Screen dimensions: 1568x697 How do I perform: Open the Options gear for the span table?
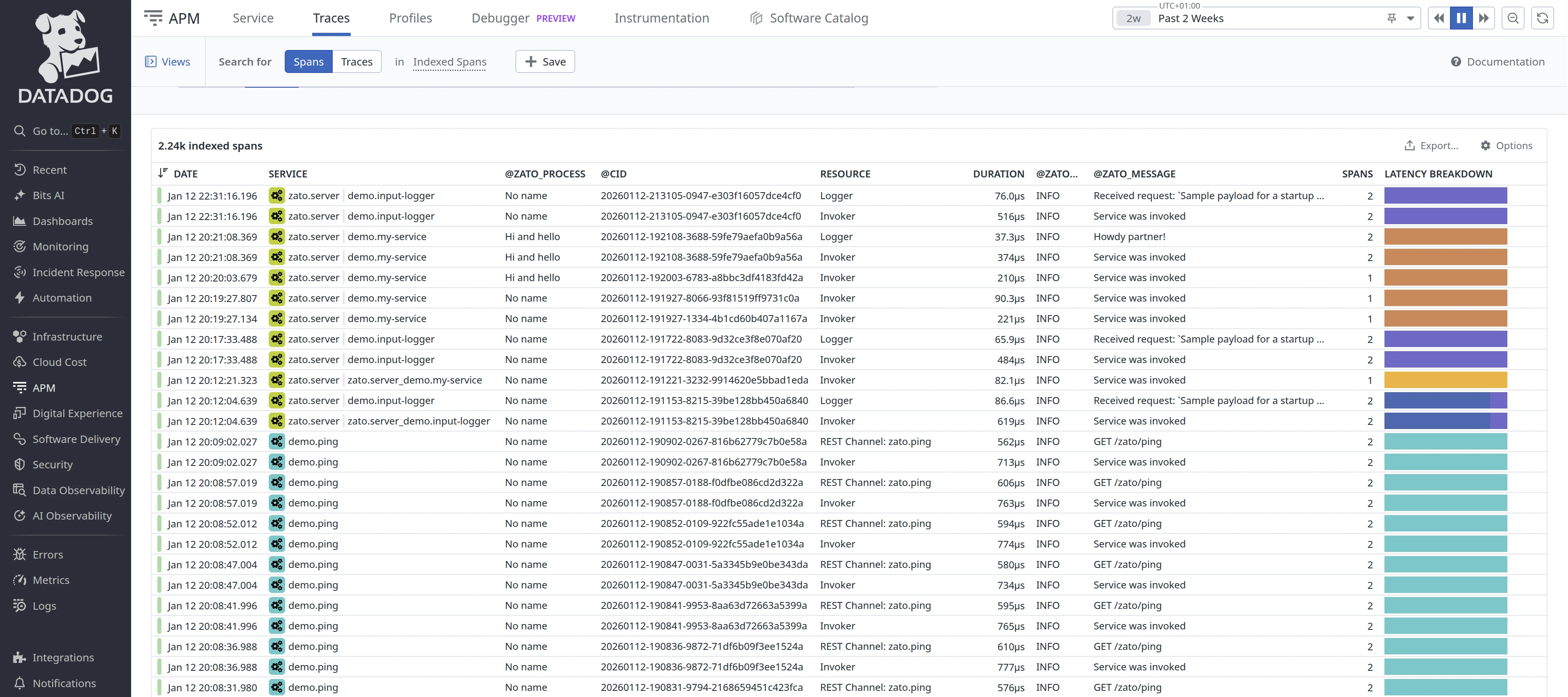(1506, 145)
